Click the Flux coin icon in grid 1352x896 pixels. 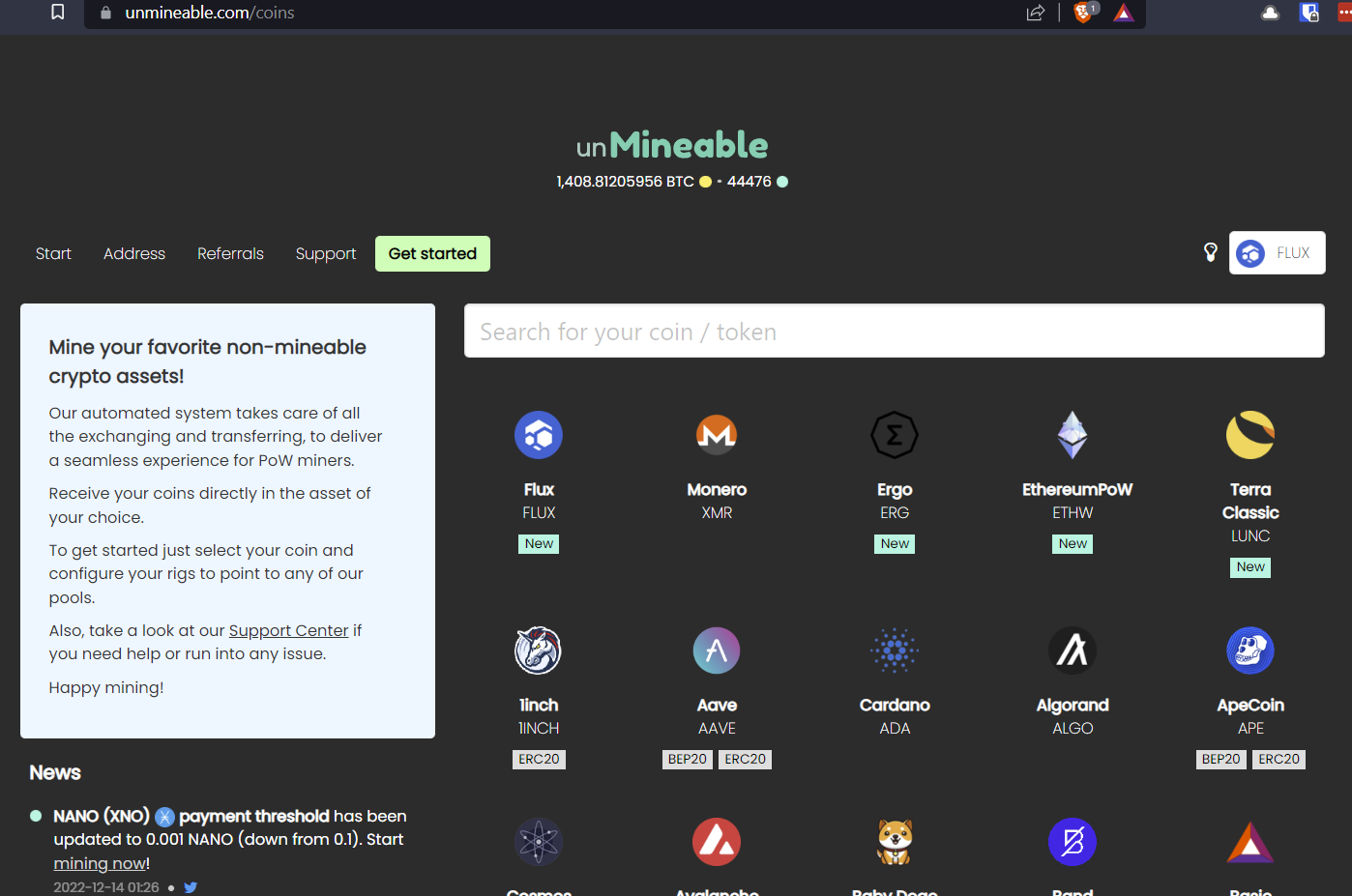click(x=539, y=435)
